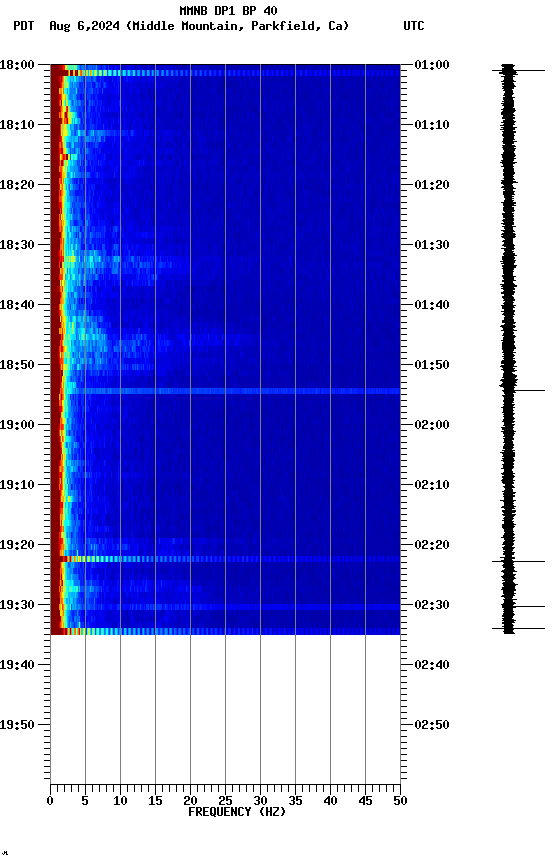Click the 30 Hz frequency axis label
Screen dimensions: 552x864
click(261, 801)
